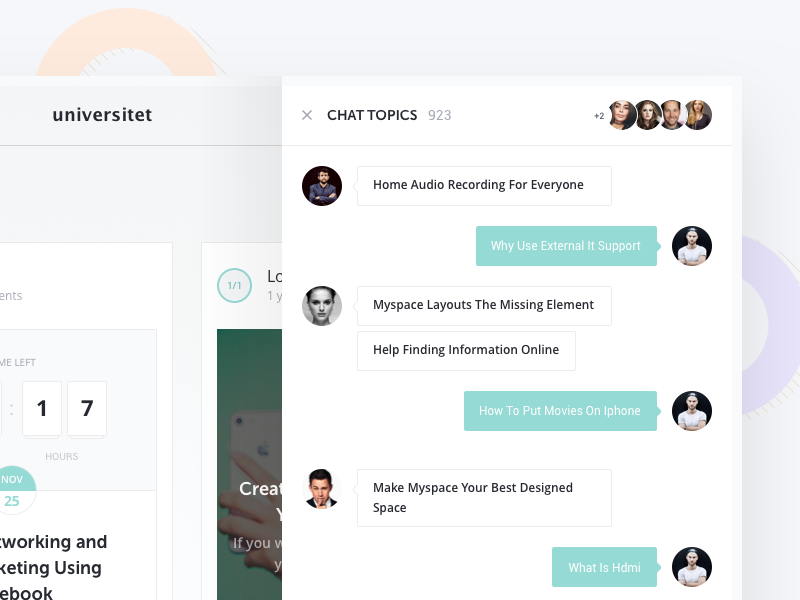The width and height of the screenshot is (800, 600).
Task: Click the universitet logo
Action: pos(102,114)
